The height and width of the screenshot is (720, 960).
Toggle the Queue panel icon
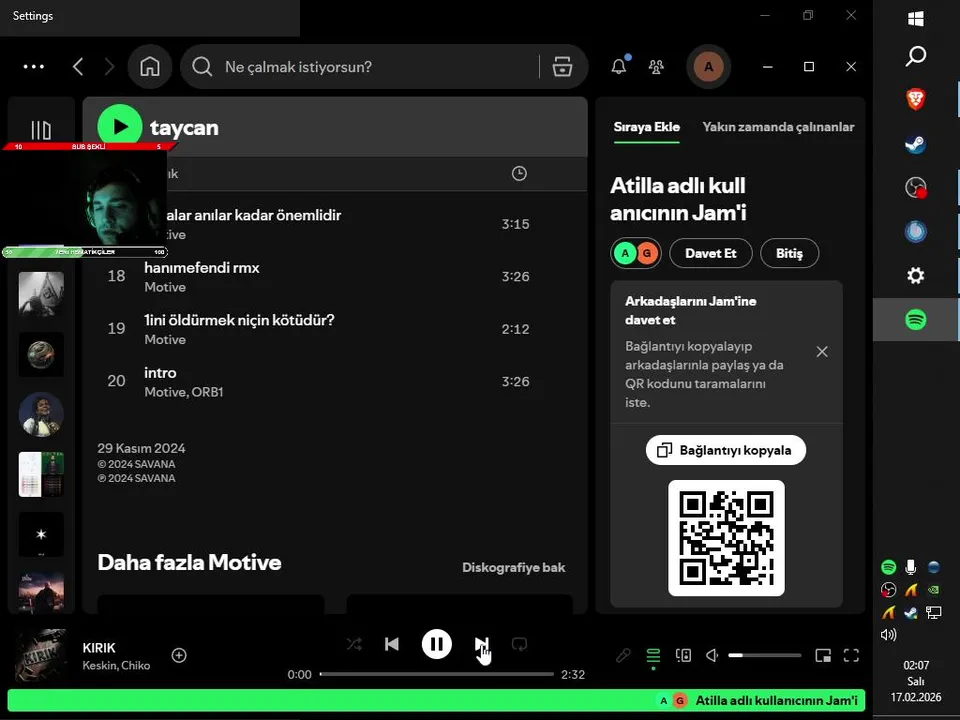653,656
